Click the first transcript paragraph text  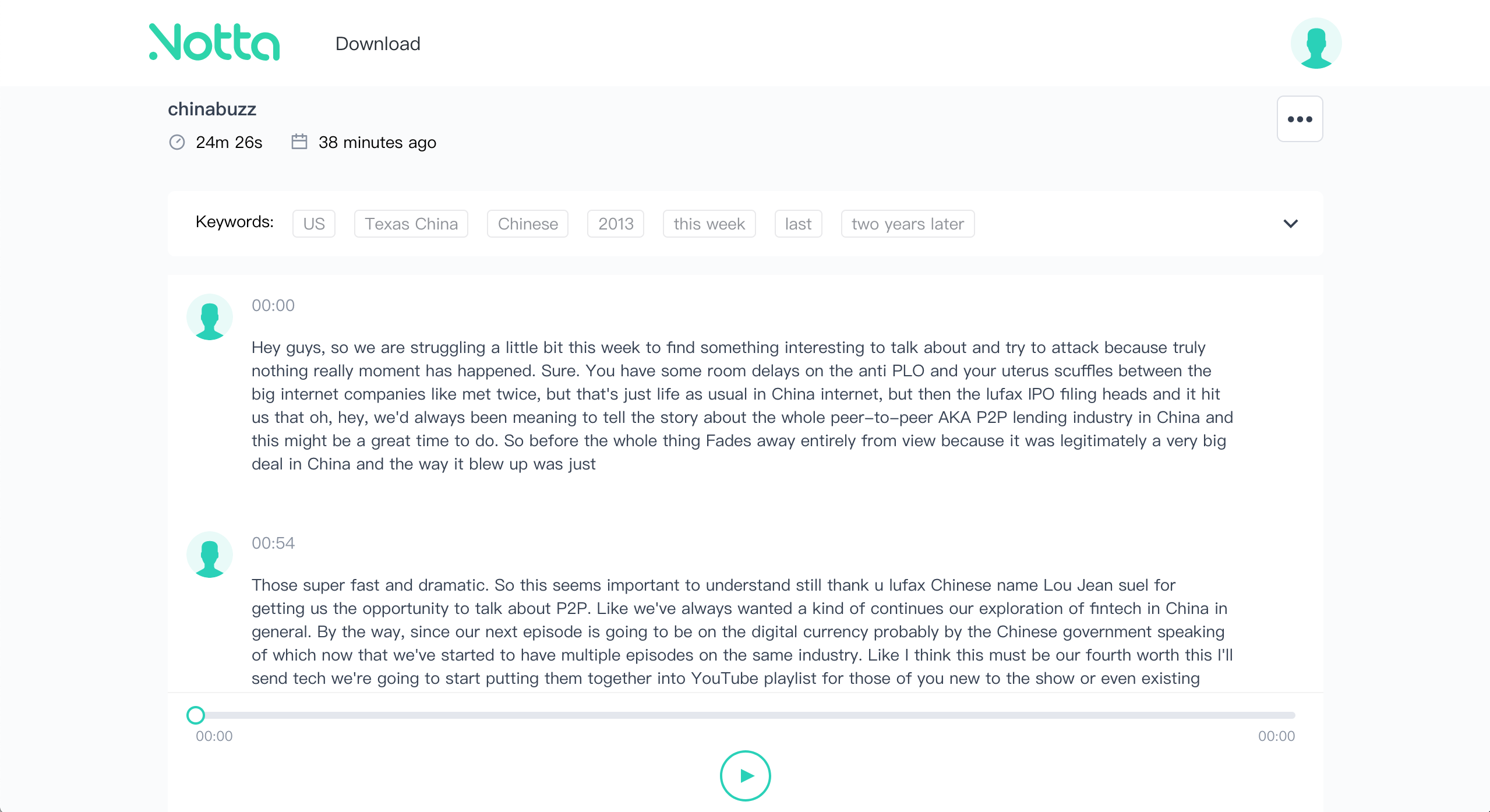(741, 405)
